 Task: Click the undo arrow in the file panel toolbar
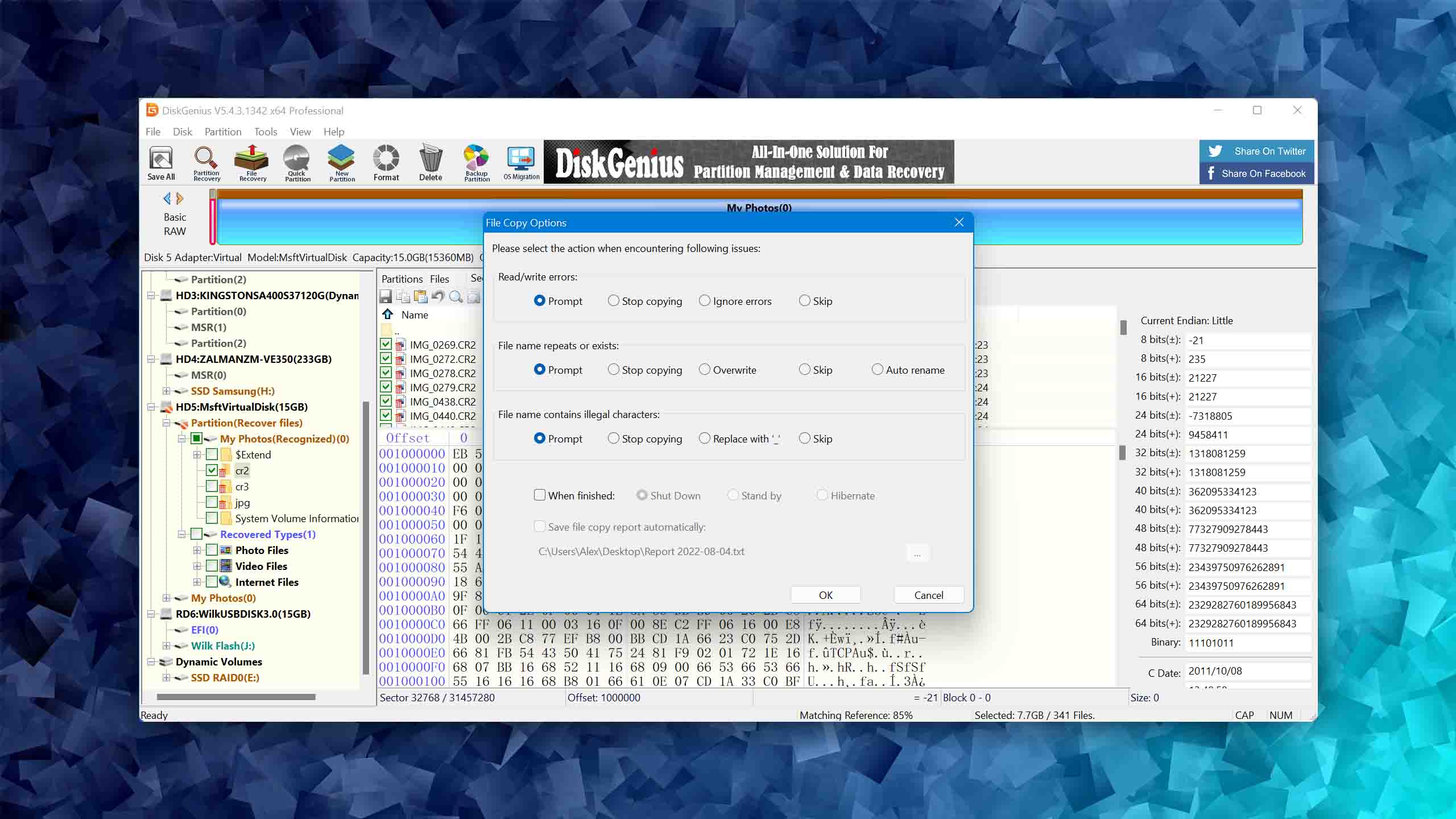pyautogui.click(x=438, y=296)
